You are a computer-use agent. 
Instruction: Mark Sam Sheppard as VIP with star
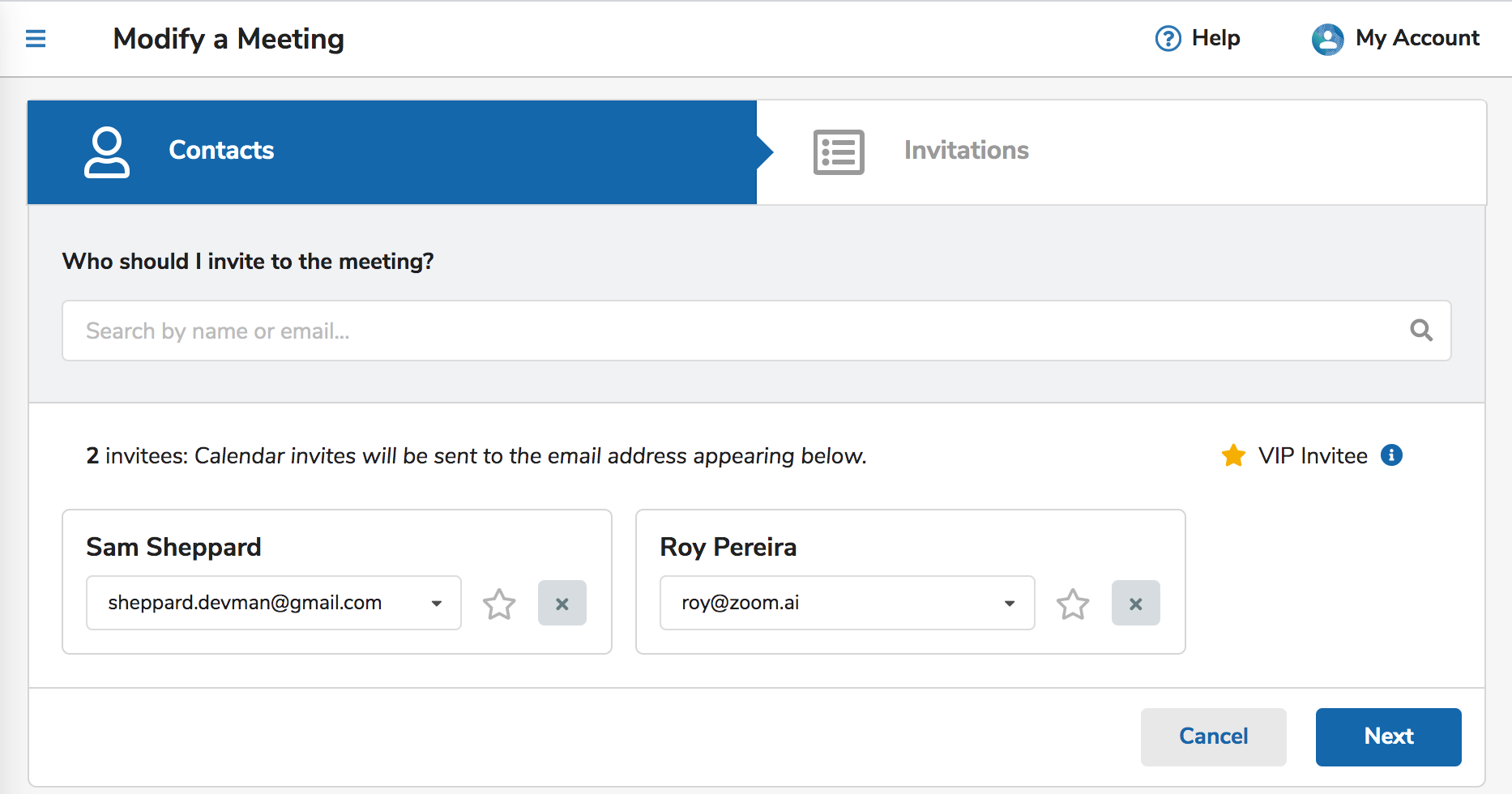(499, 604)
